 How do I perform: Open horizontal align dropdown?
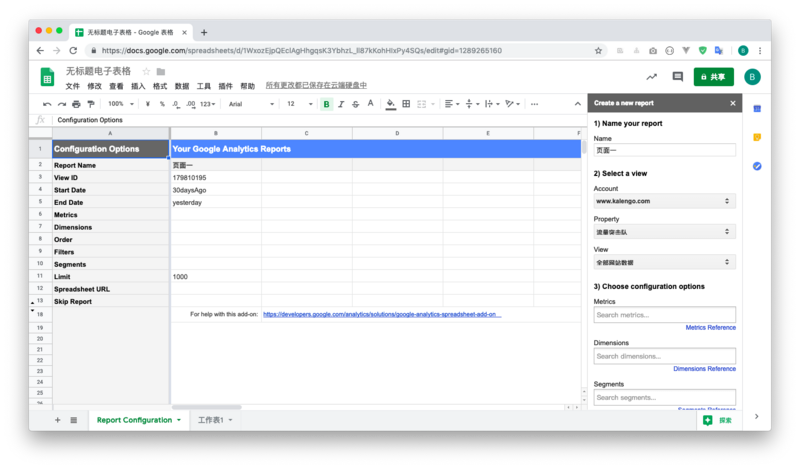[452, 104]
